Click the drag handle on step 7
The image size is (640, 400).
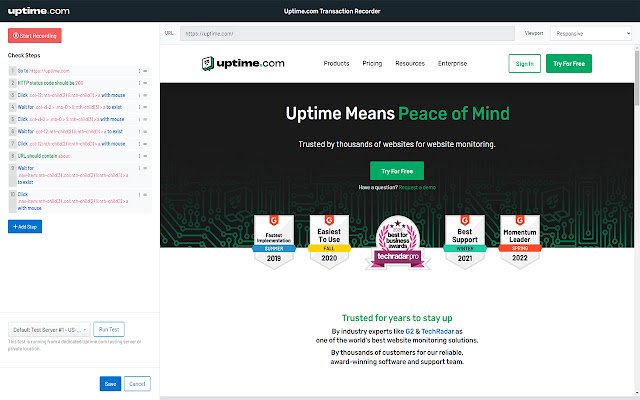point(145,144)
